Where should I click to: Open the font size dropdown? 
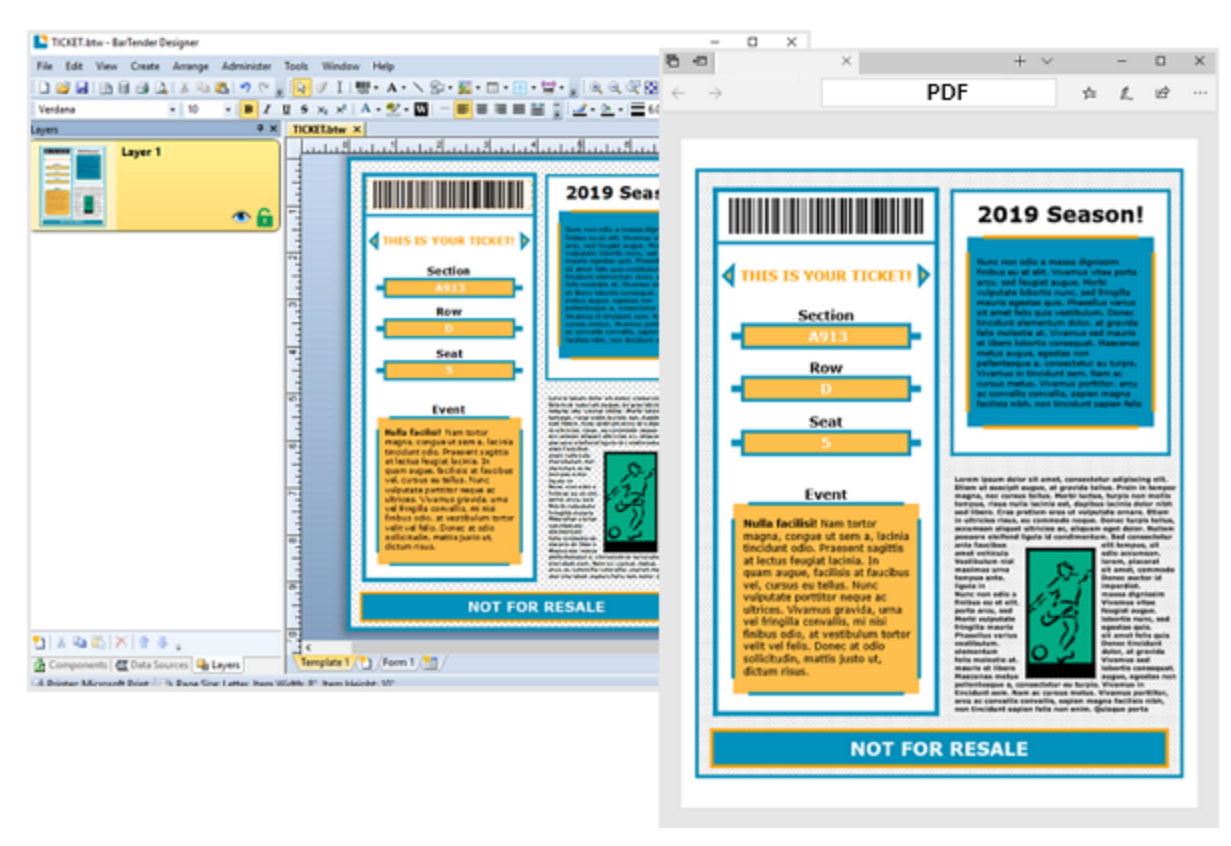[228, 109]
